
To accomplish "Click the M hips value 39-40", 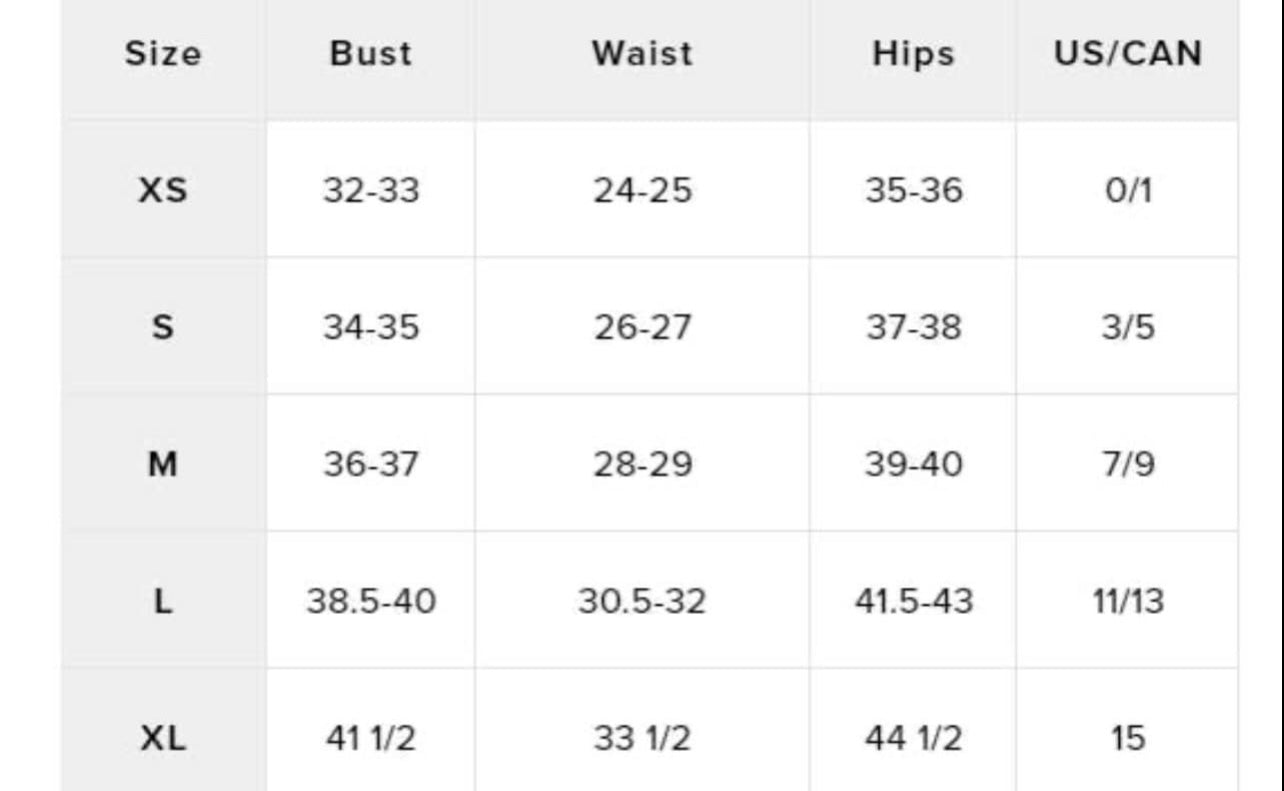I will click(913, 464).
